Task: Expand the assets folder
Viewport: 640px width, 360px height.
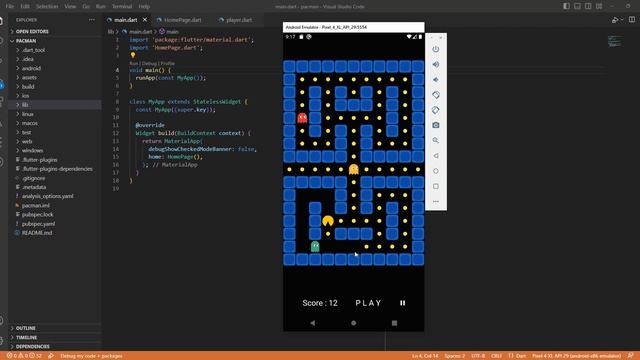Action: coord(55,77)
